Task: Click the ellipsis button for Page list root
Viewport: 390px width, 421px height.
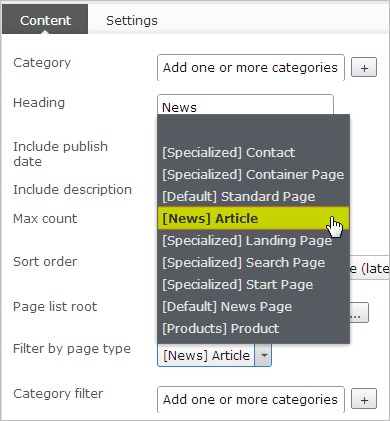Action: pyautogui.click(x=359, y=313)
